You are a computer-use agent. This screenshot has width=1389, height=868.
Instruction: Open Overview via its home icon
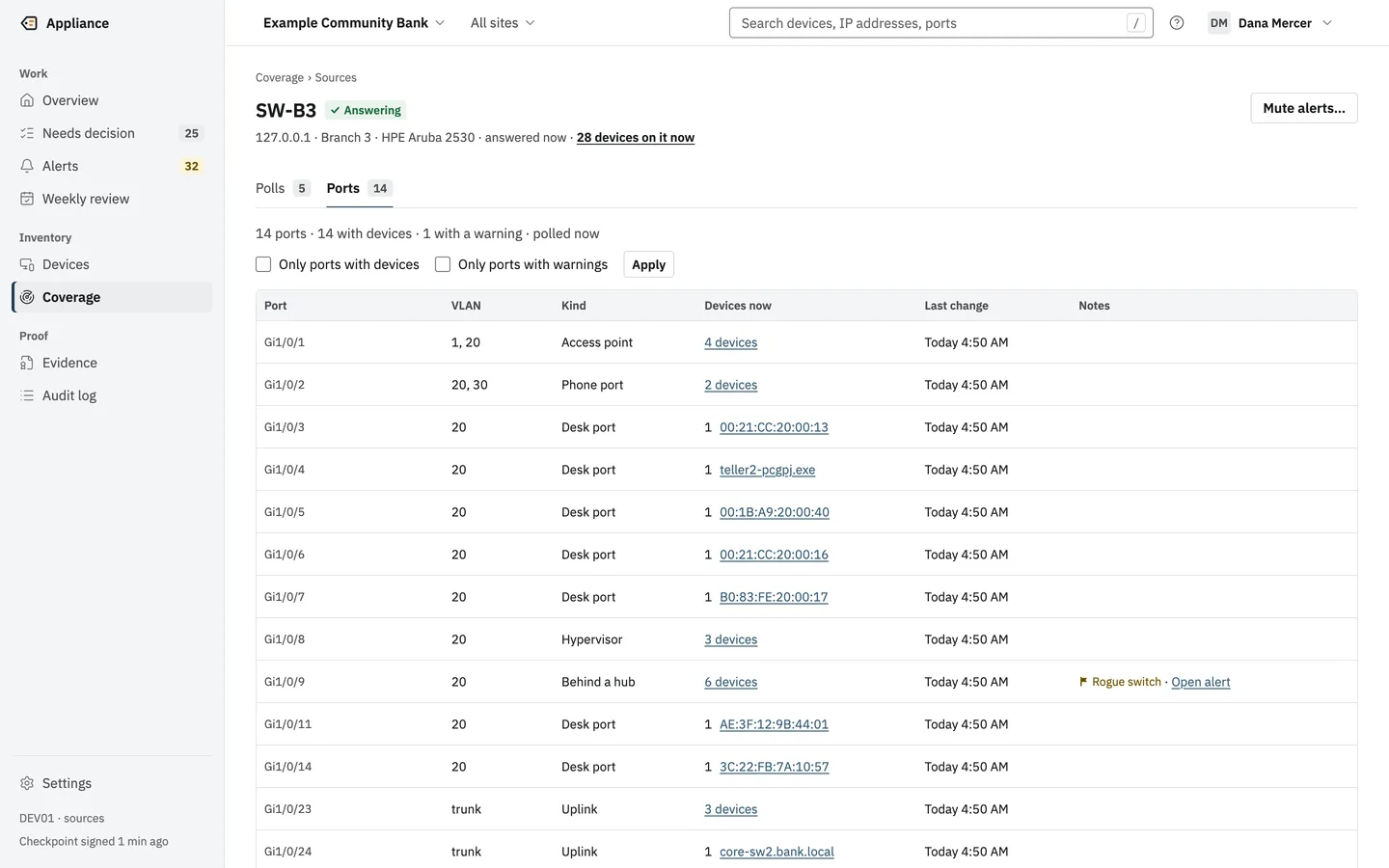27,100
